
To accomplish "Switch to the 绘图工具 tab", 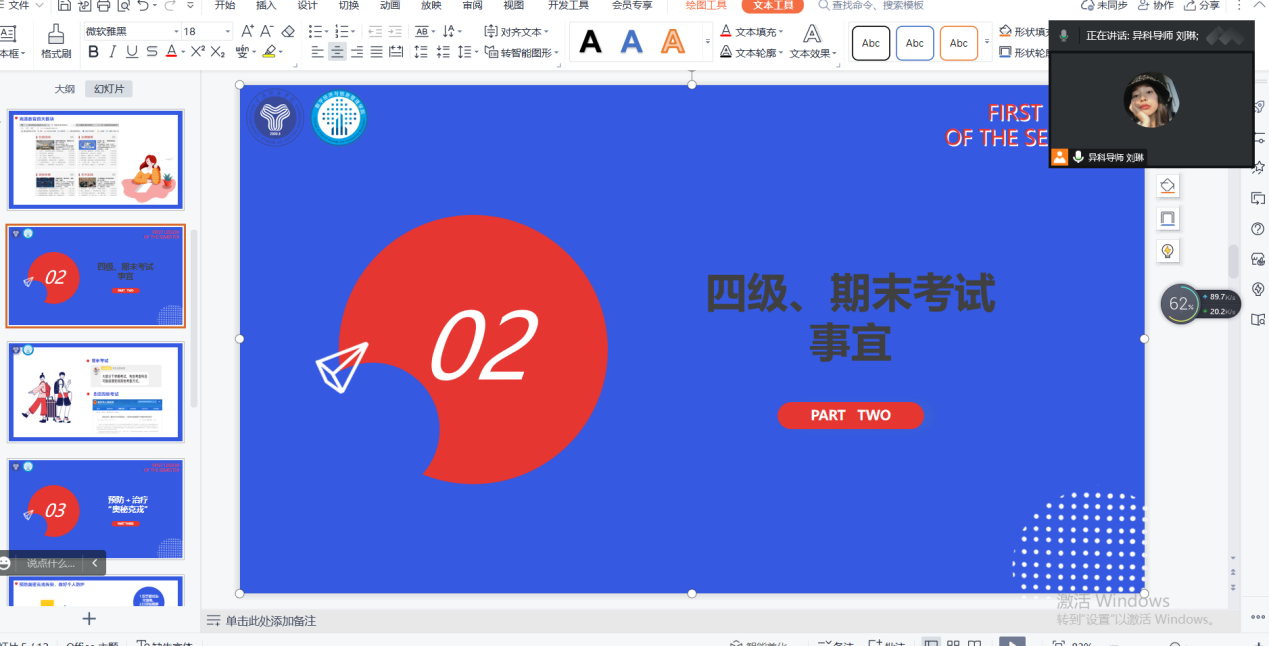I will 706,5.
